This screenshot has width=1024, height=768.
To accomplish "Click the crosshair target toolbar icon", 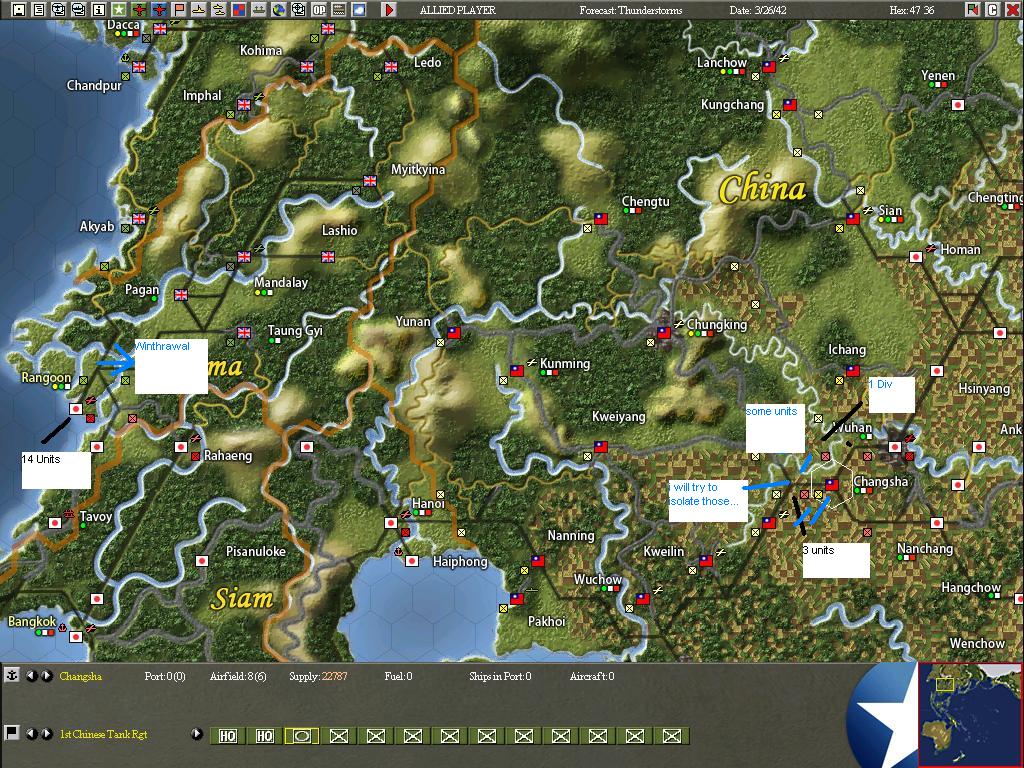I will [298, 10].
